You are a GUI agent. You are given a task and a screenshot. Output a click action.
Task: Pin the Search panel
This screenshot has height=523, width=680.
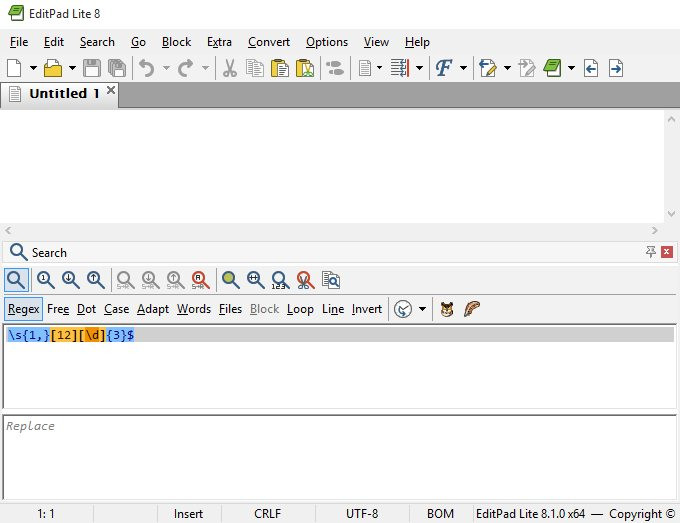point(651,252)
